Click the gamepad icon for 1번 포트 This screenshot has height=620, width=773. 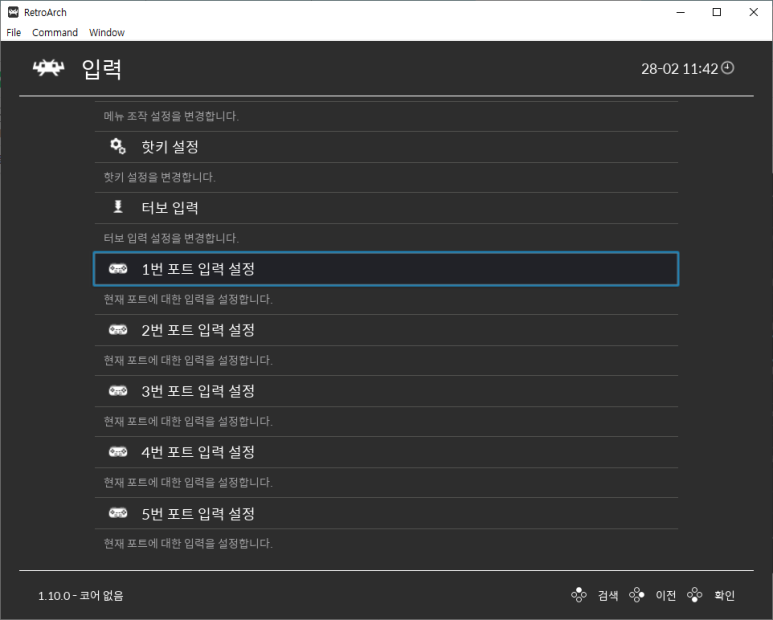[x=118, y=269]
